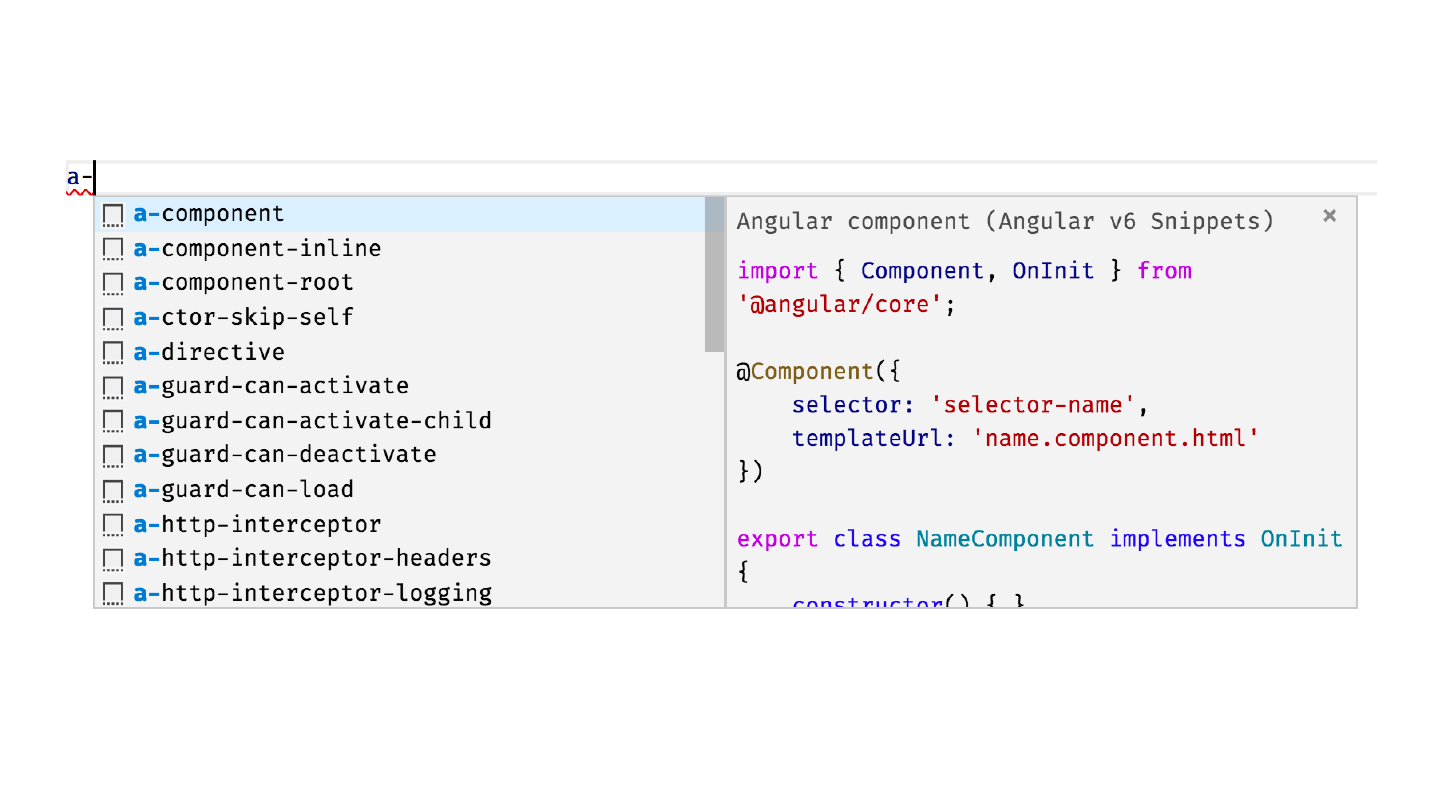
Task: Click 'name.component.html' in the preview
Action: tap(1115, 438)
